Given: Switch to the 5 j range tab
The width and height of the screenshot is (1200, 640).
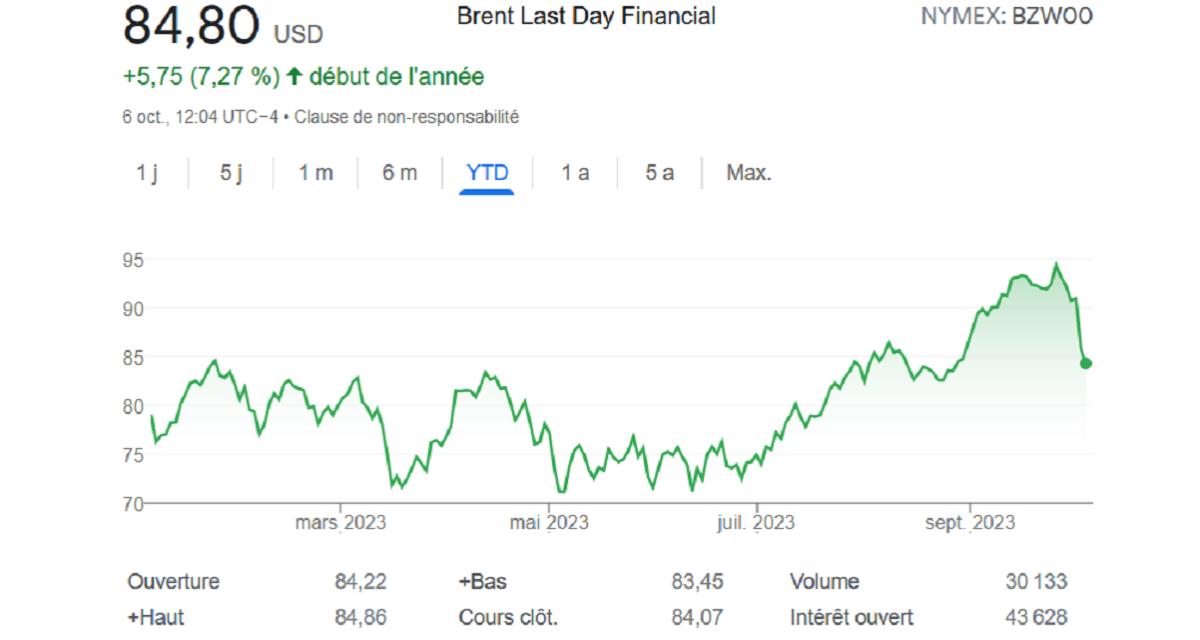Looking at the screenshot, I should (x=231, y=173).
